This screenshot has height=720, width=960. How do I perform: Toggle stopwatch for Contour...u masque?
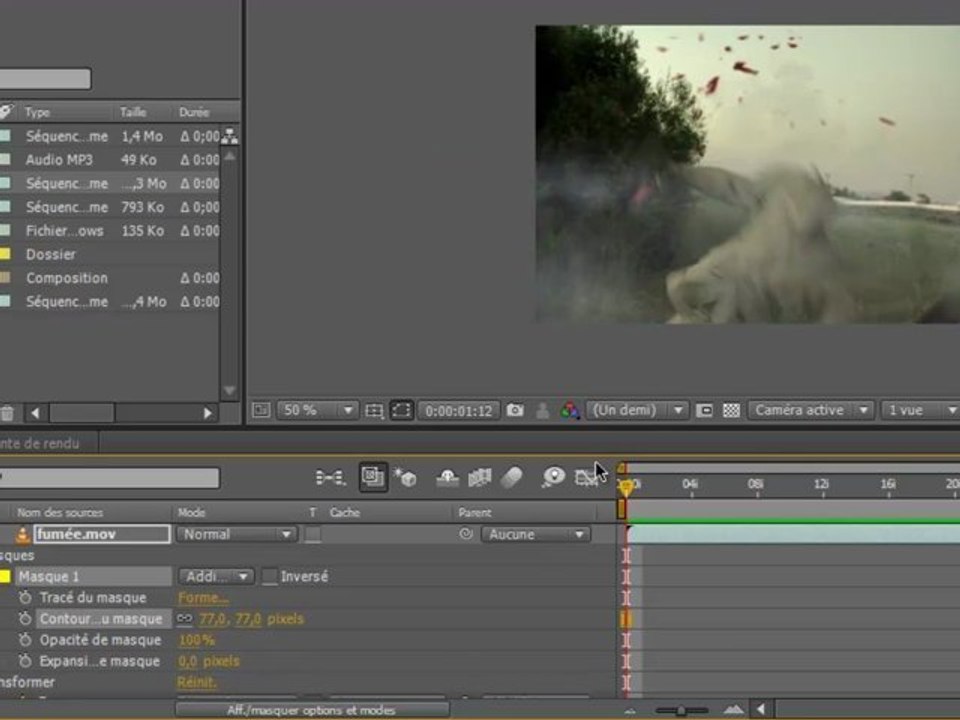(25, 619)
